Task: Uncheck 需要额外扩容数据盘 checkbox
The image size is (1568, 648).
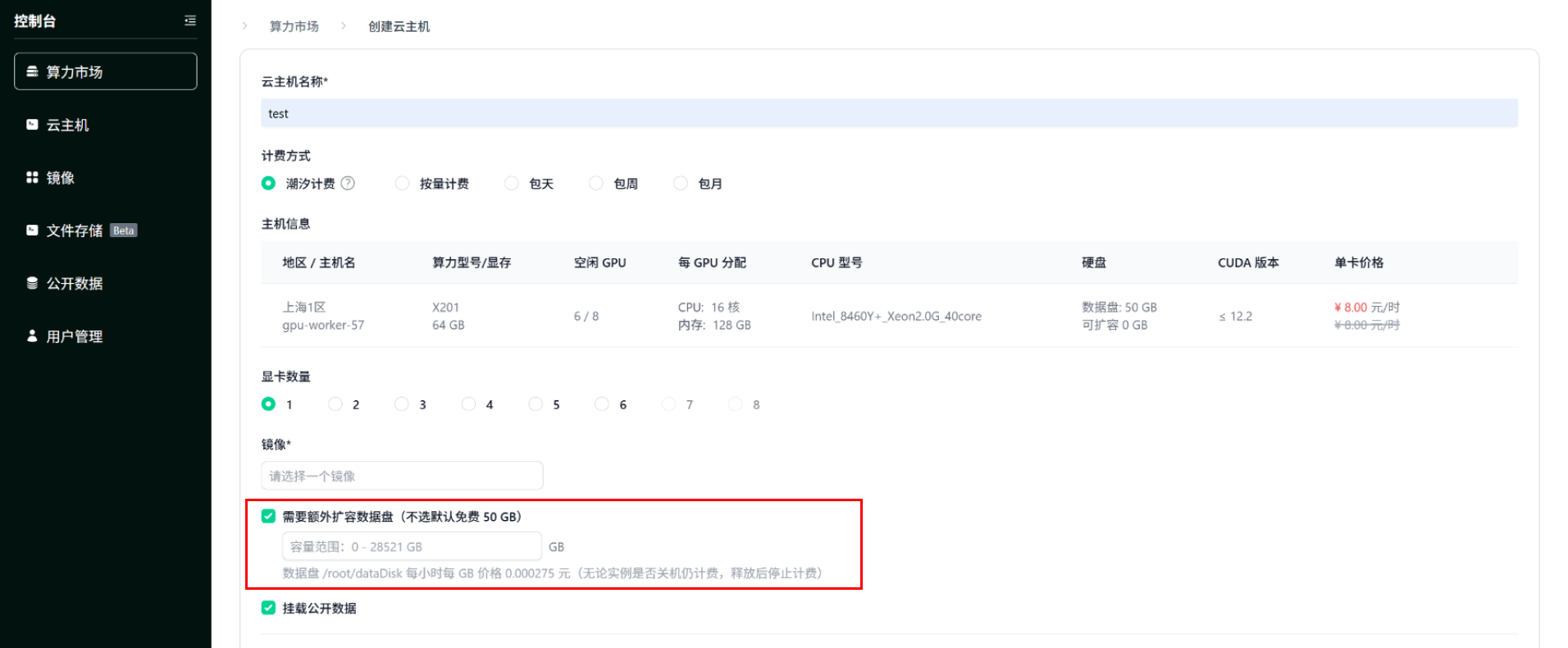Action: point(268,516)
